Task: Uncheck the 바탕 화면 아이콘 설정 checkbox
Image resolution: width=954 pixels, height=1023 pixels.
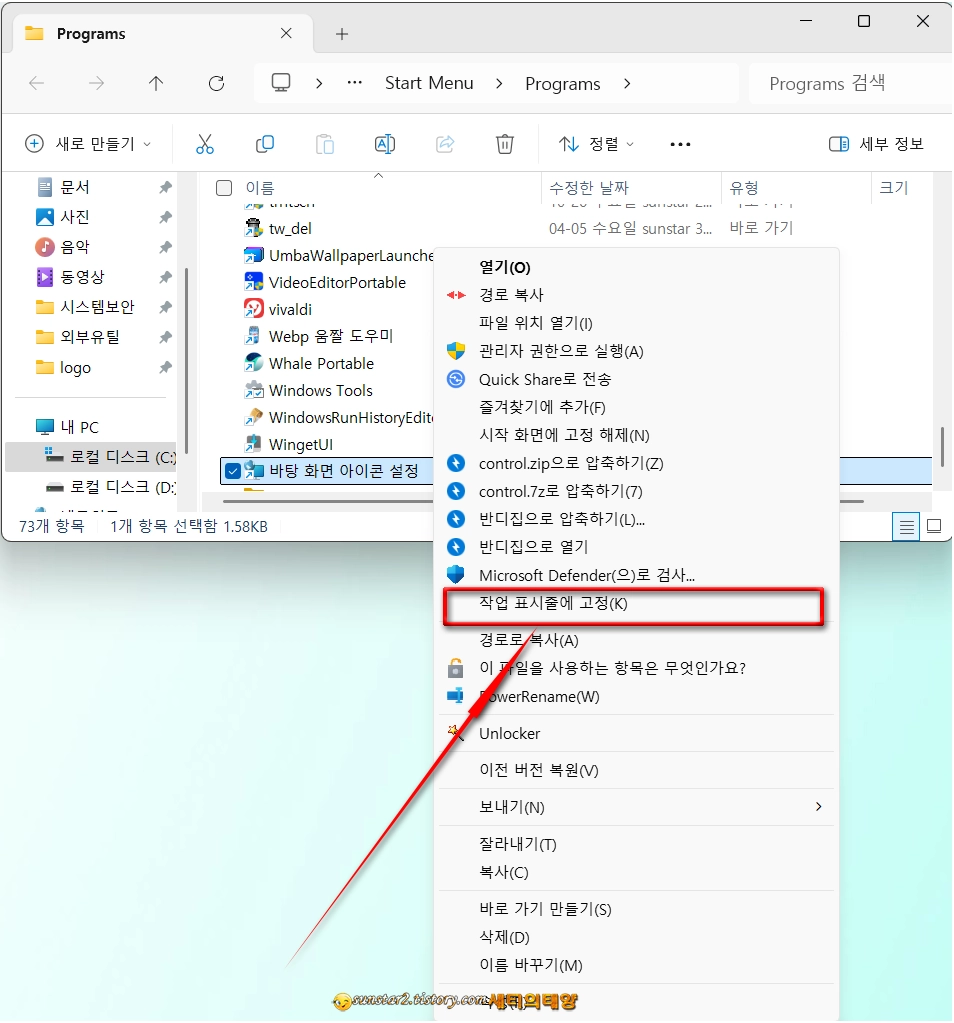Action: tap(234, 471)
